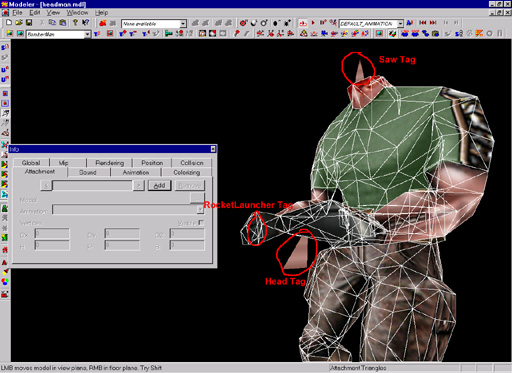This screenshot has width=512, height=373.
Task: Click the context help arrow-question icon
Action: tap(86, 23)
